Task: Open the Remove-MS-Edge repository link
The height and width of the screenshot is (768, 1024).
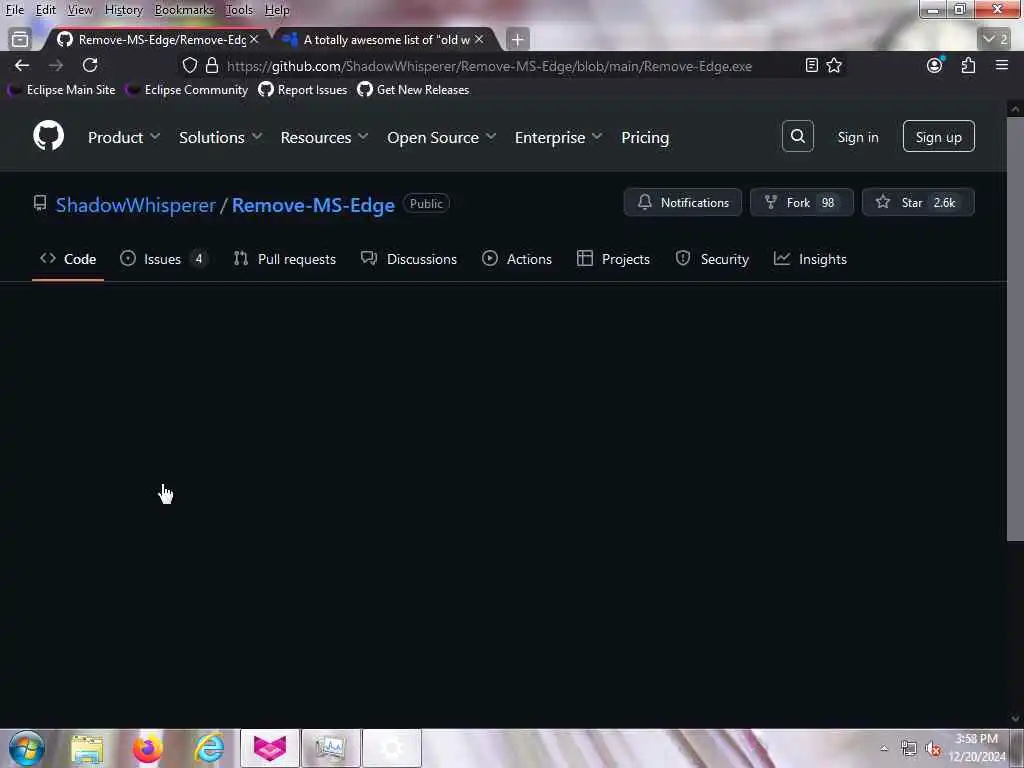Action: pyautogui.click(x=313, y=205)
